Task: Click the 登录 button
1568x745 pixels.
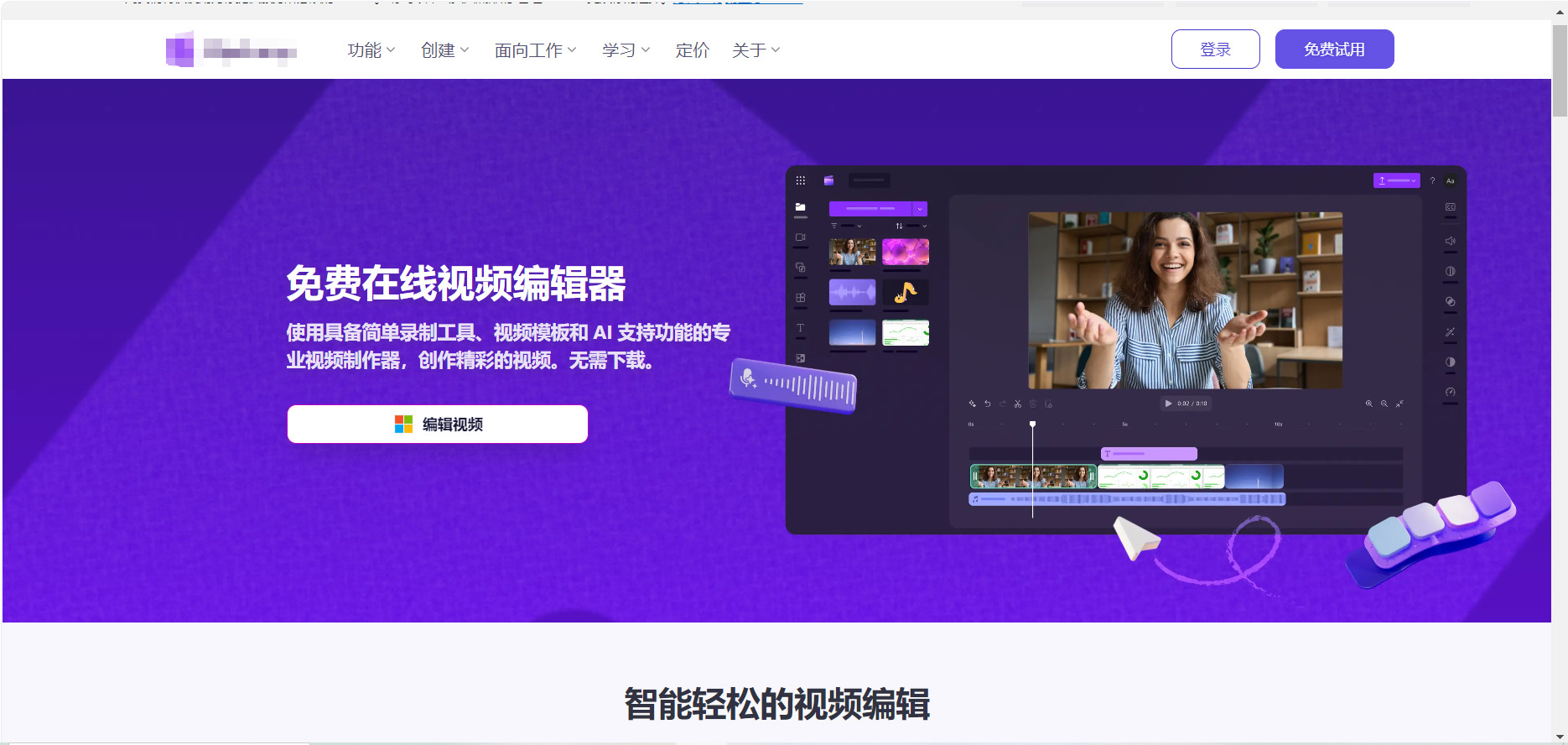Action: coord(1216,49)
